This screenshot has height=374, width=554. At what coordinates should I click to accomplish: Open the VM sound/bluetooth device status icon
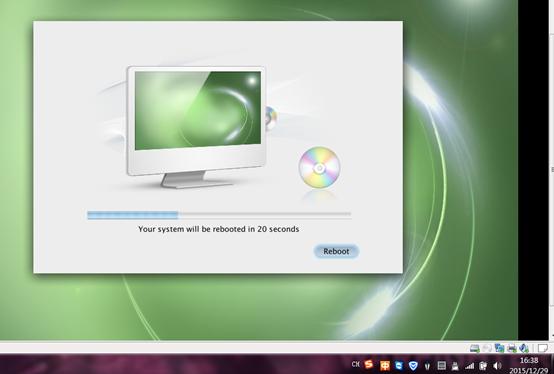click(x=524, y=348)
